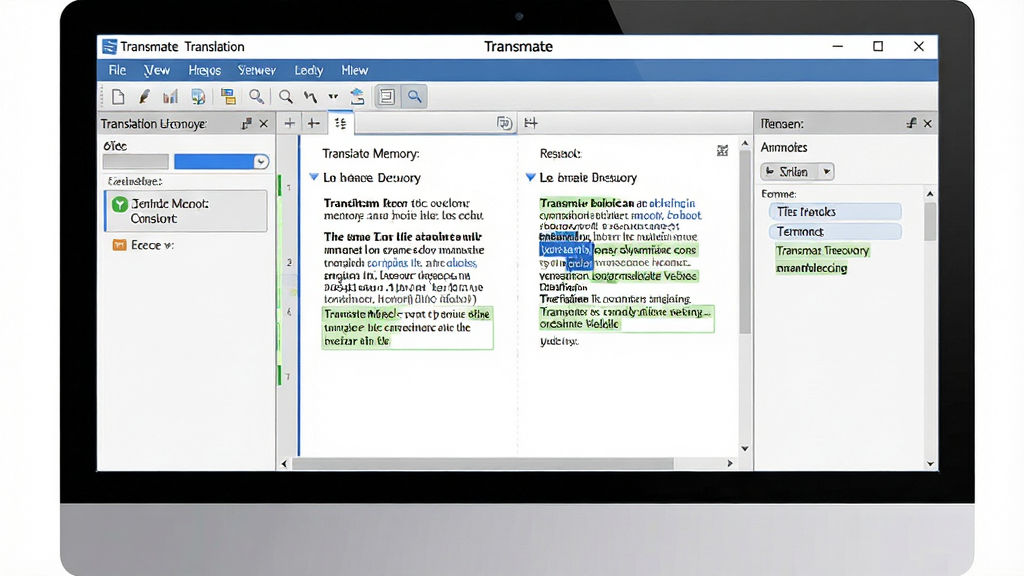Pin the right Itenaen panel
This screenshot has width=1024, height=576.
[911, 123]
